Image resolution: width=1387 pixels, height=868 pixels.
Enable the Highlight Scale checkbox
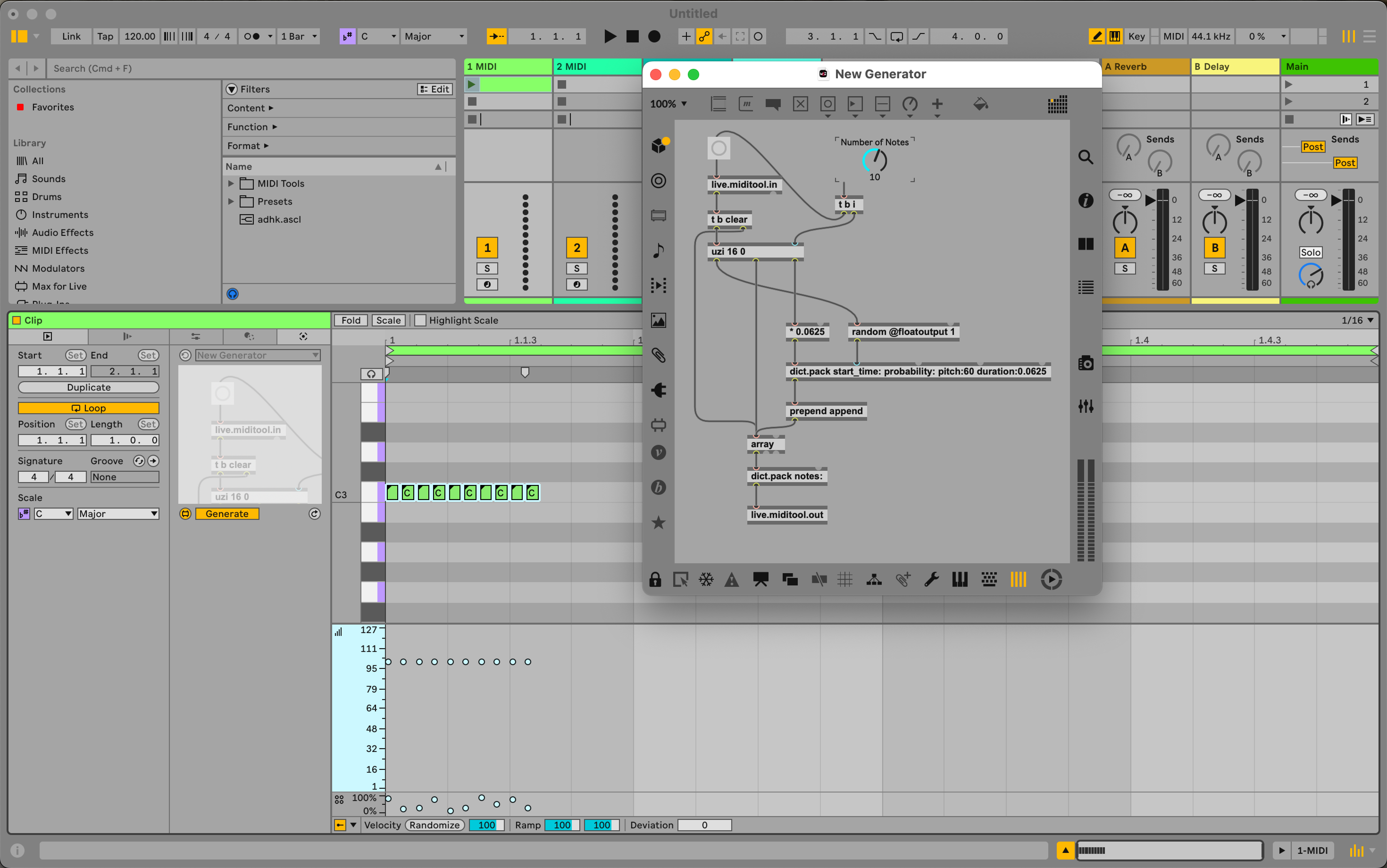point(420,320)
